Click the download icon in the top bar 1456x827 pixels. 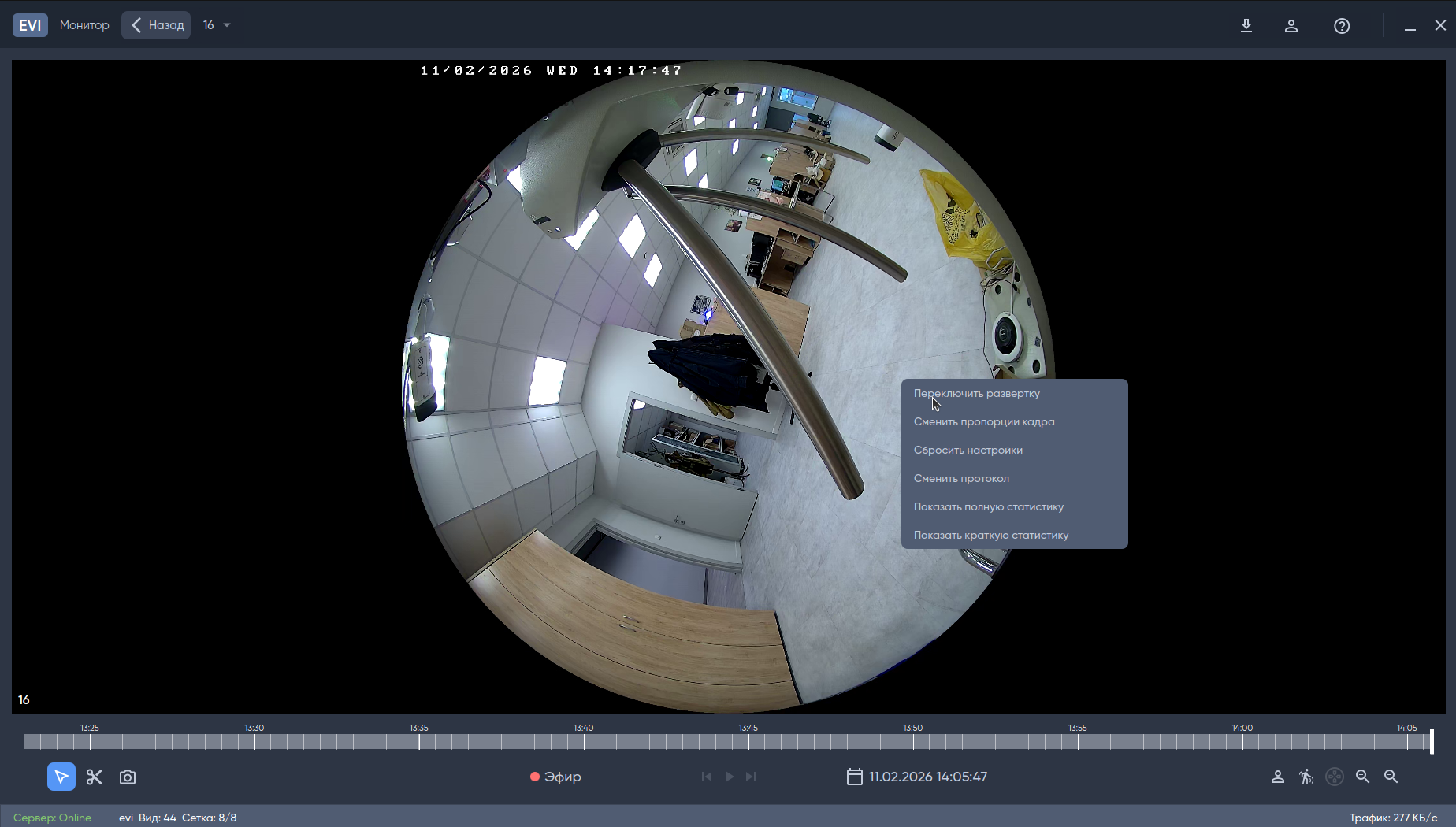tap(1246, 25)
